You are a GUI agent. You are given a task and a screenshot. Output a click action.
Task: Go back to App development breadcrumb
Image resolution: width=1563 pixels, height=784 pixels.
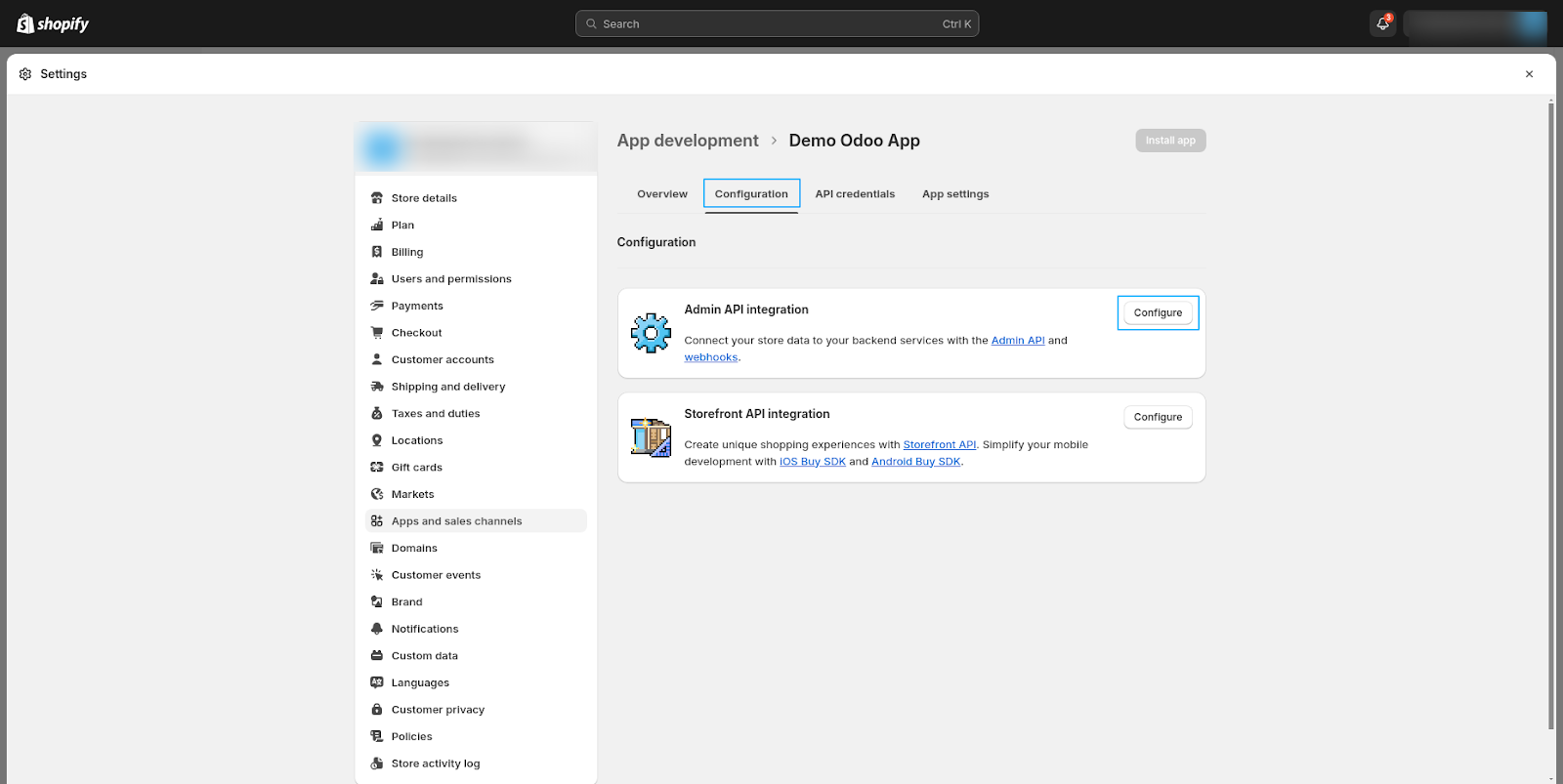[688, 141]
